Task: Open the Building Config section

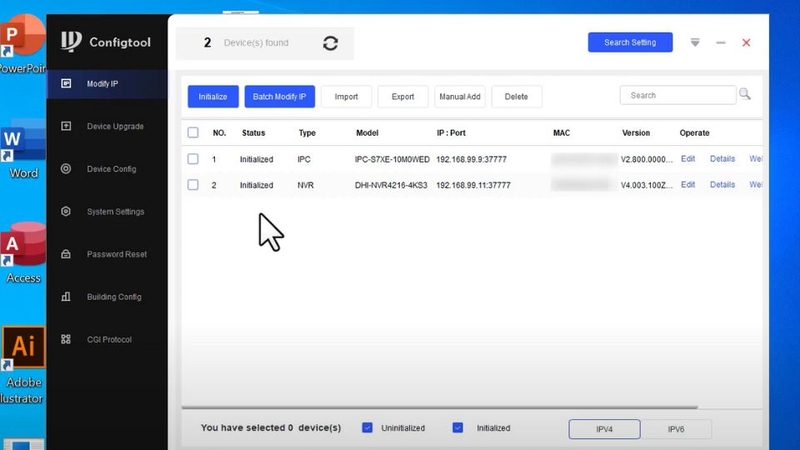Action: [x=107, y=296]
